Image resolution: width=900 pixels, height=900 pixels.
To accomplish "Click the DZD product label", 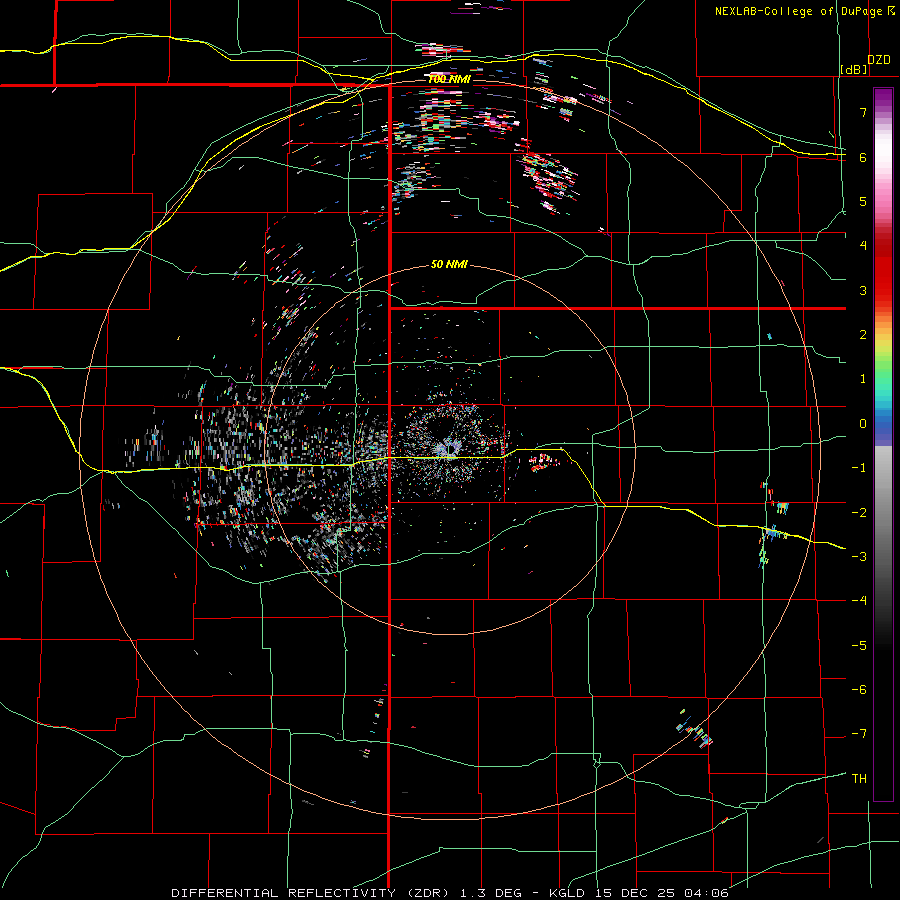I will tap(879, 60).
